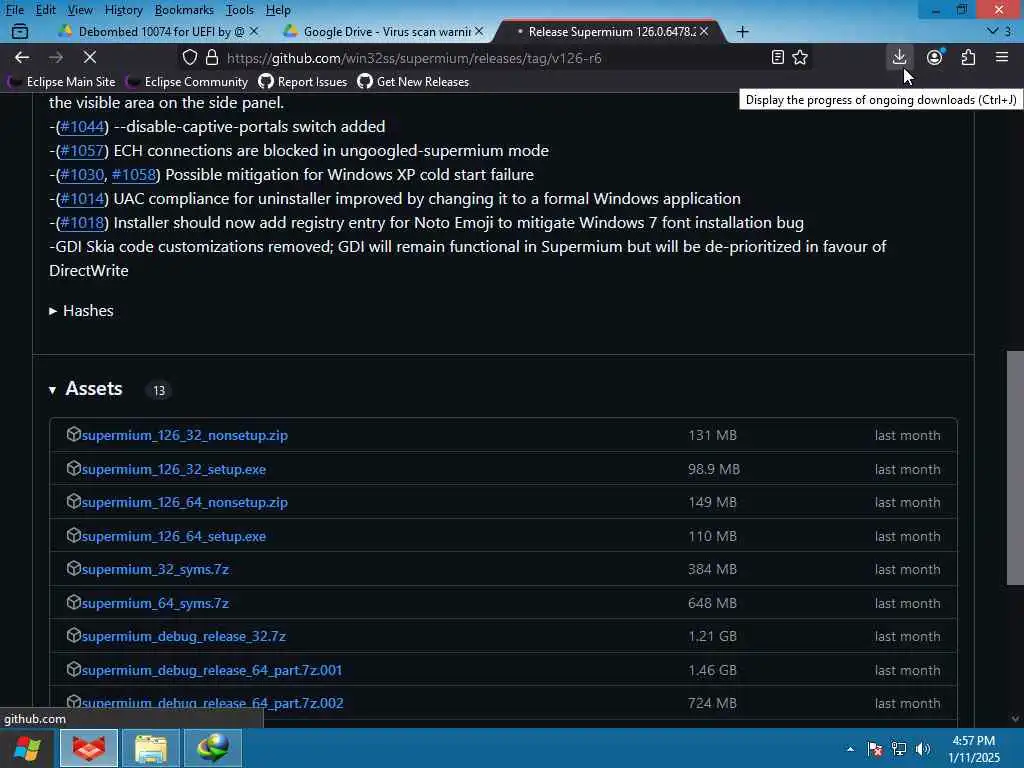Open the View menu

80,10
